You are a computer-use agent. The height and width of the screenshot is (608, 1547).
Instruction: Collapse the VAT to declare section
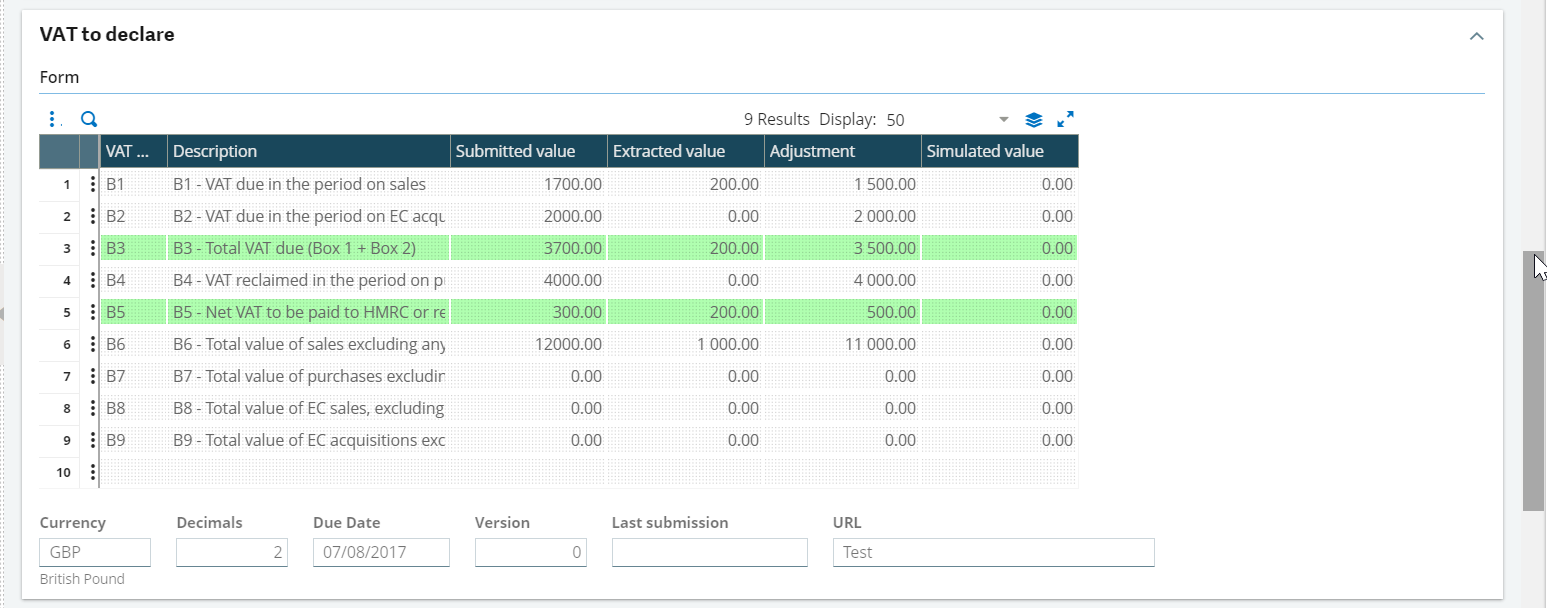tap(1476, 36)
